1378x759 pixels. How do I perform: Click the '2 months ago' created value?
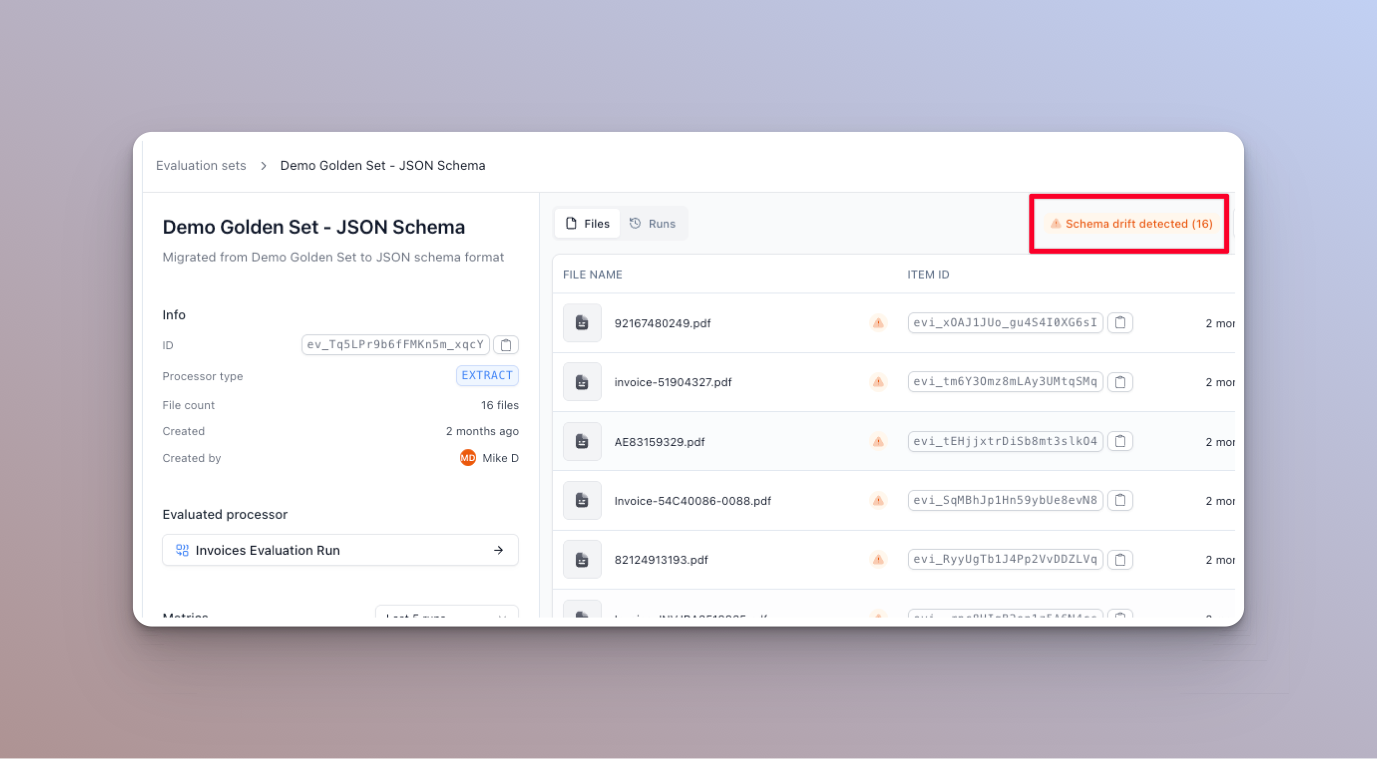point(482,431)
